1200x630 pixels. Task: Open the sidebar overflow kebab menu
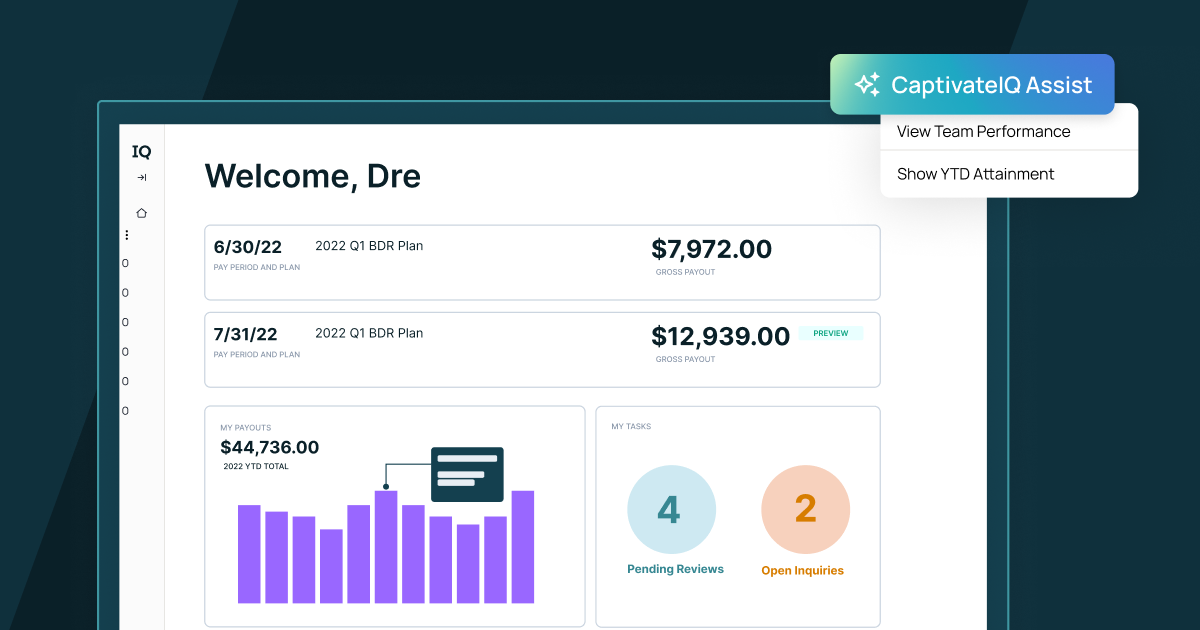click(127, 234)
